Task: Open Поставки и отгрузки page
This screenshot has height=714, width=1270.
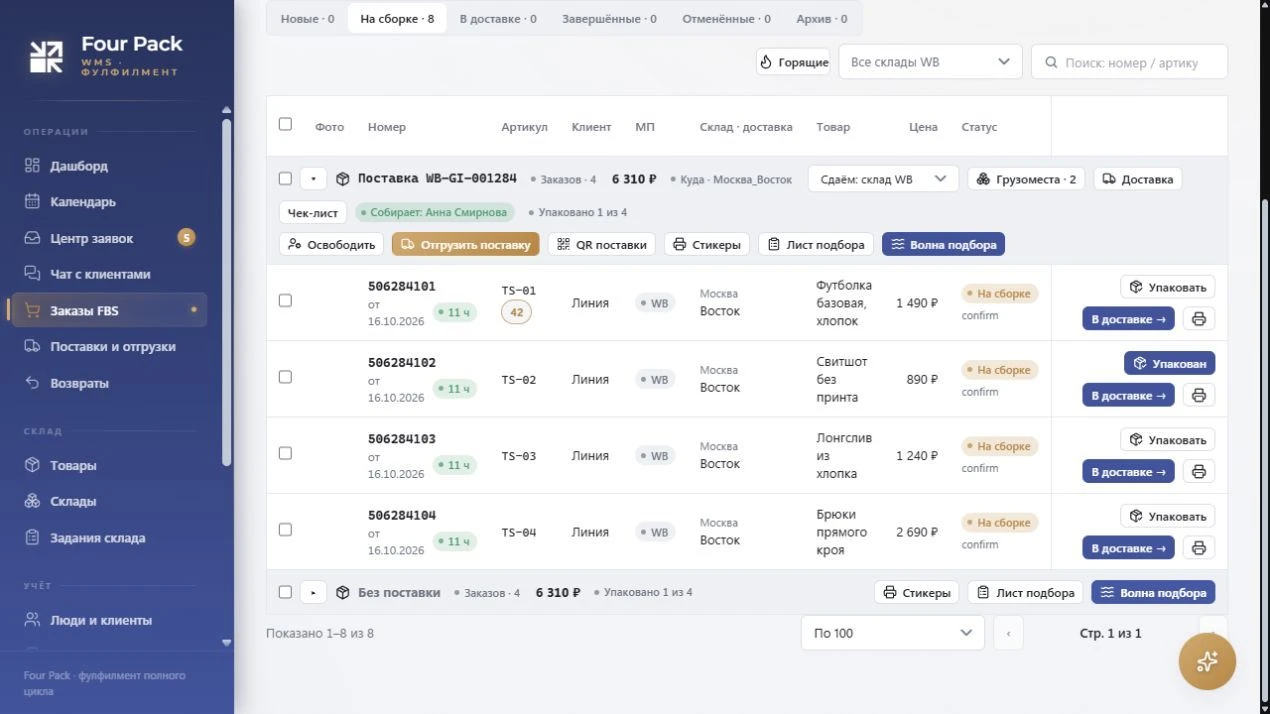Action: coord(115,347)
